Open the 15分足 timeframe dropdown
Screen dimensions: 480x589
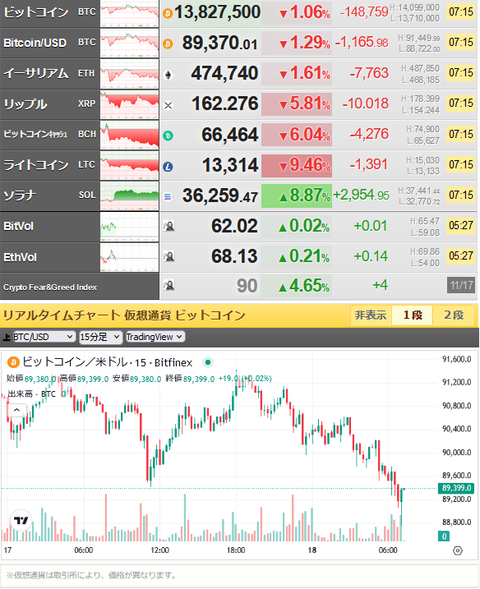[x=100, y=337]
